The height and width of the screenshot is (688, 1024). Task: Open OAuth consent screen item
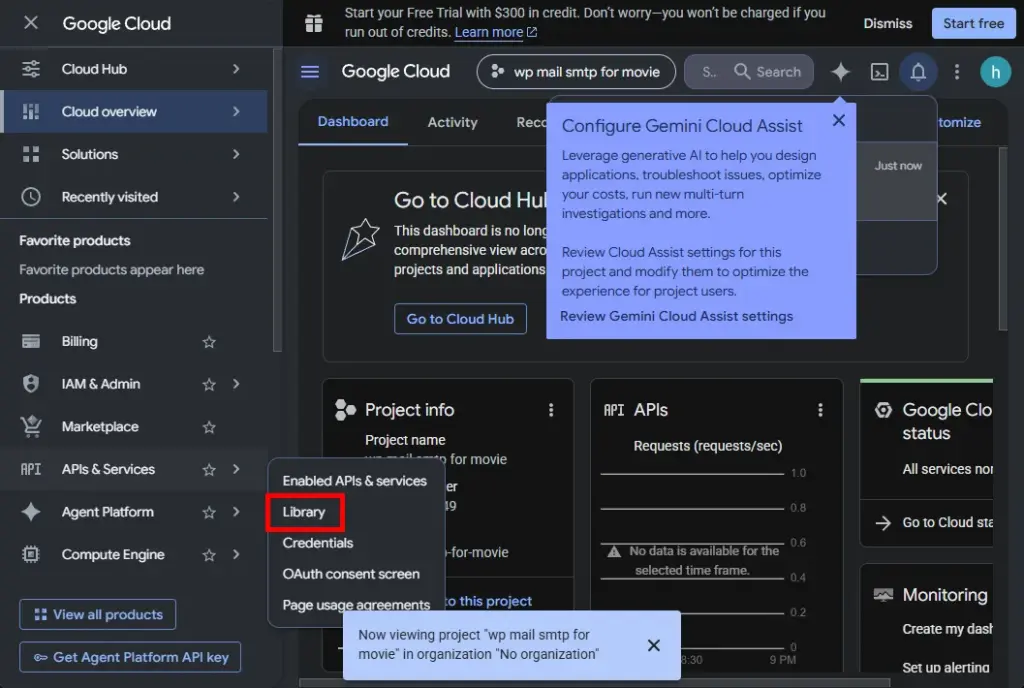[x=351, y=574]
